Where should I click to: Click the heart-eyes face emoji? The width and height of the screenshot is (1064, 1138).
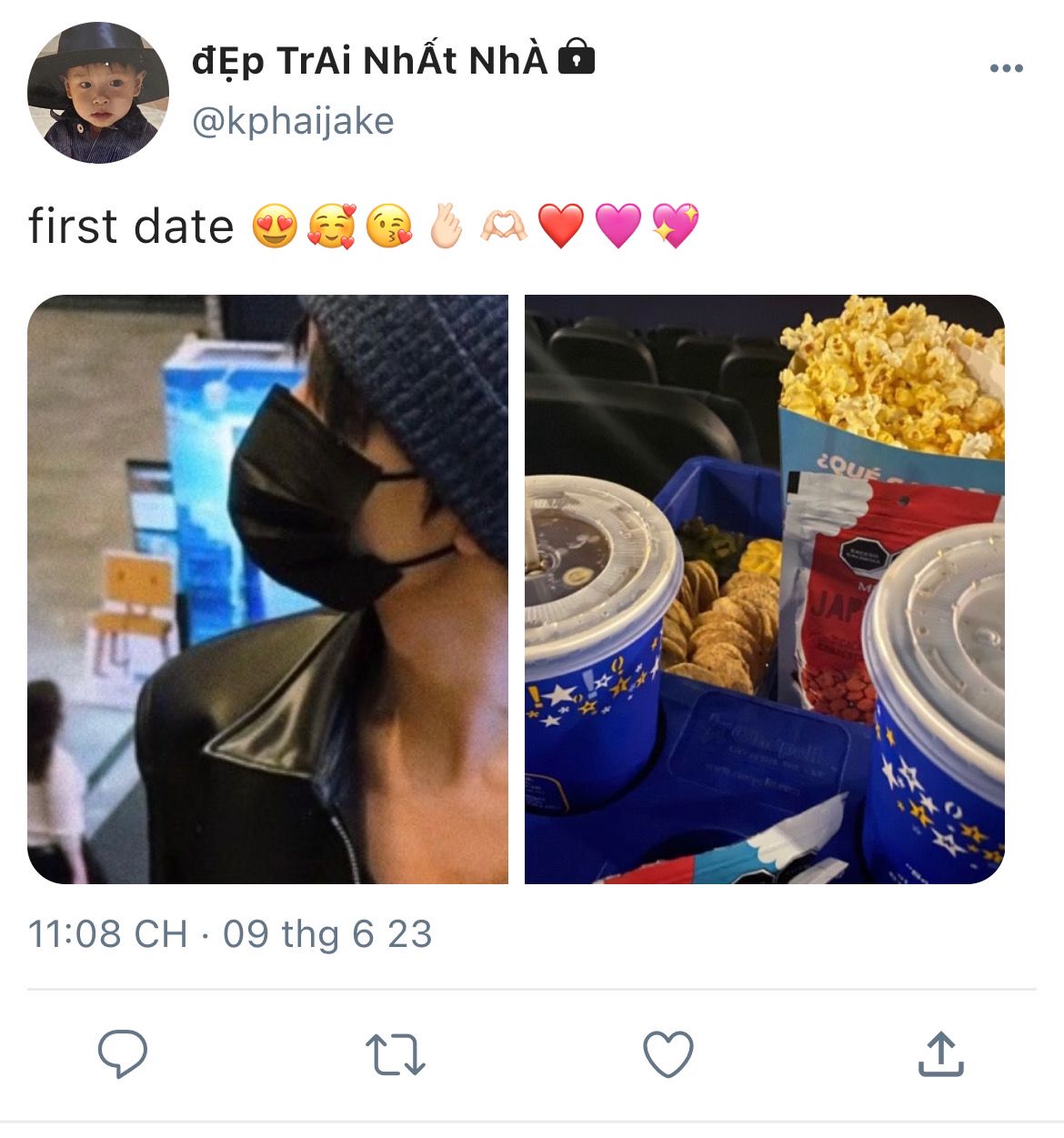point(275,227)
